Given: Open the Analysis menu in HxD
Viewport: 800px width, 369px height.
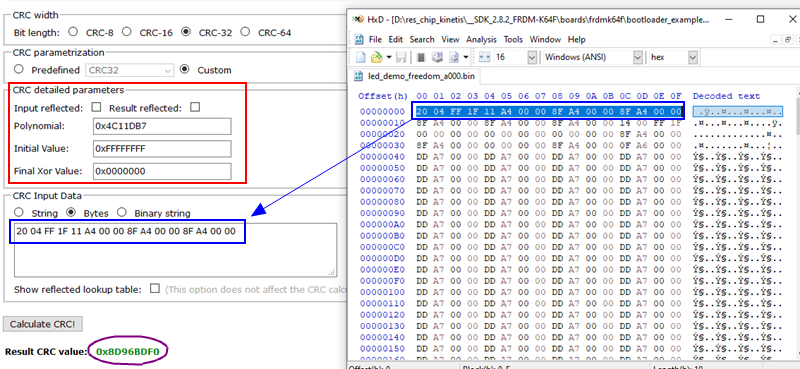Looking at the screenshot, I should point(481,39).
